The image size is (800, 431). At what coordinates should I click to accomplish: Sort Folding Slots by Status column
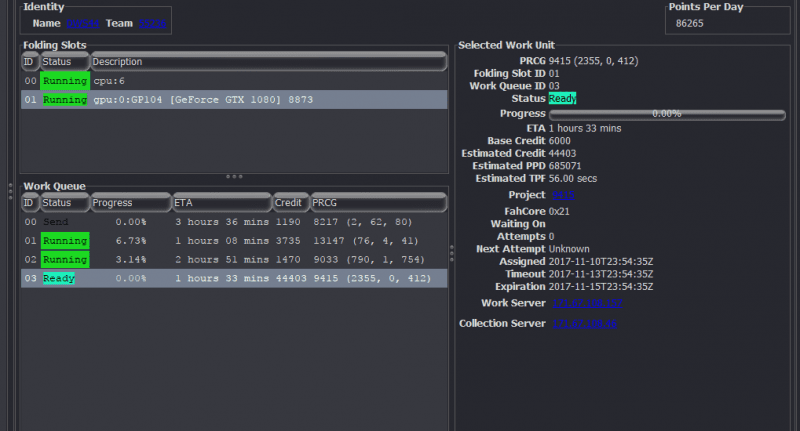click(x=65, y=62)
